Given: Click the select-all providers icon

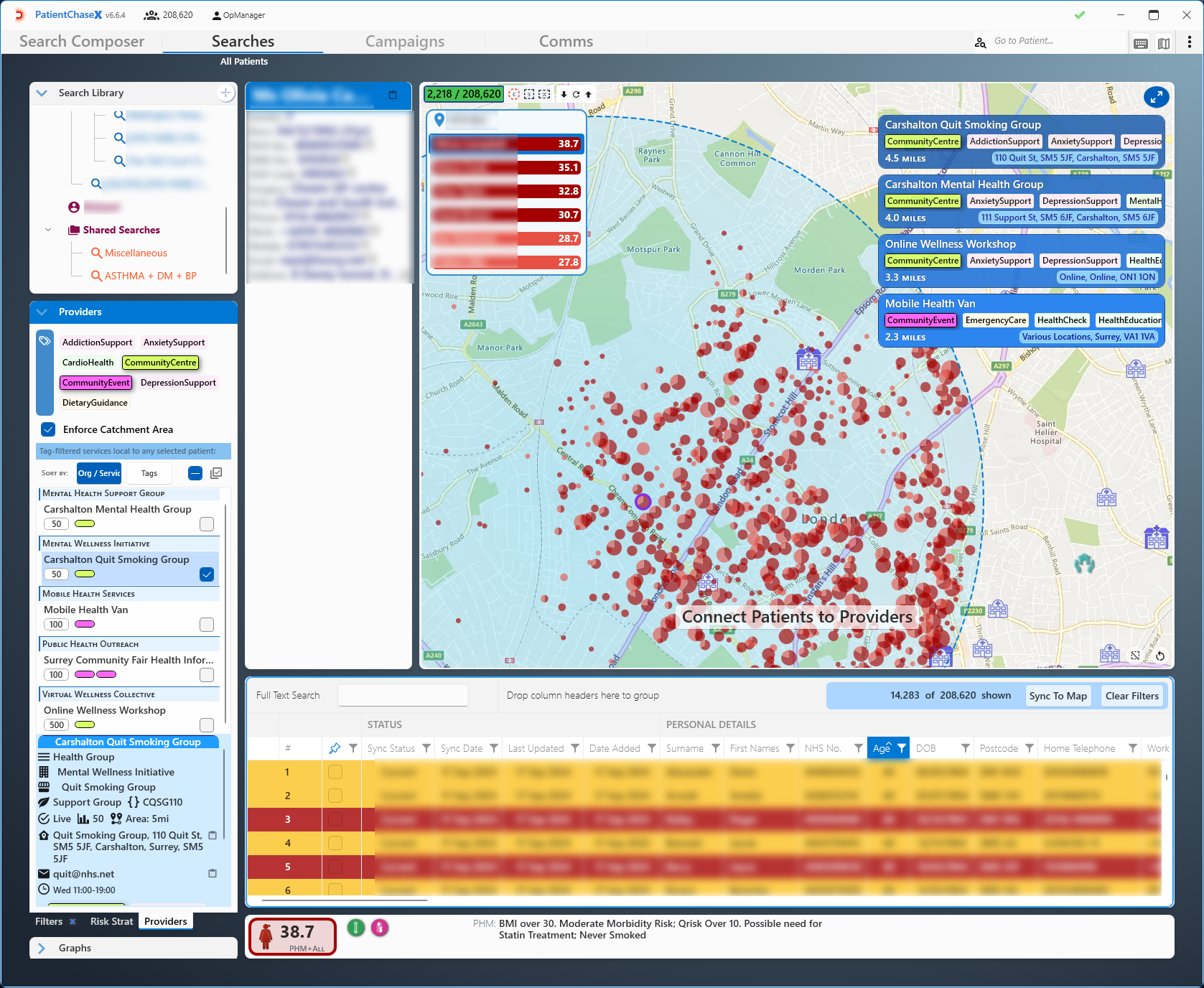Looking at the screenshot, I should (216, 472).
